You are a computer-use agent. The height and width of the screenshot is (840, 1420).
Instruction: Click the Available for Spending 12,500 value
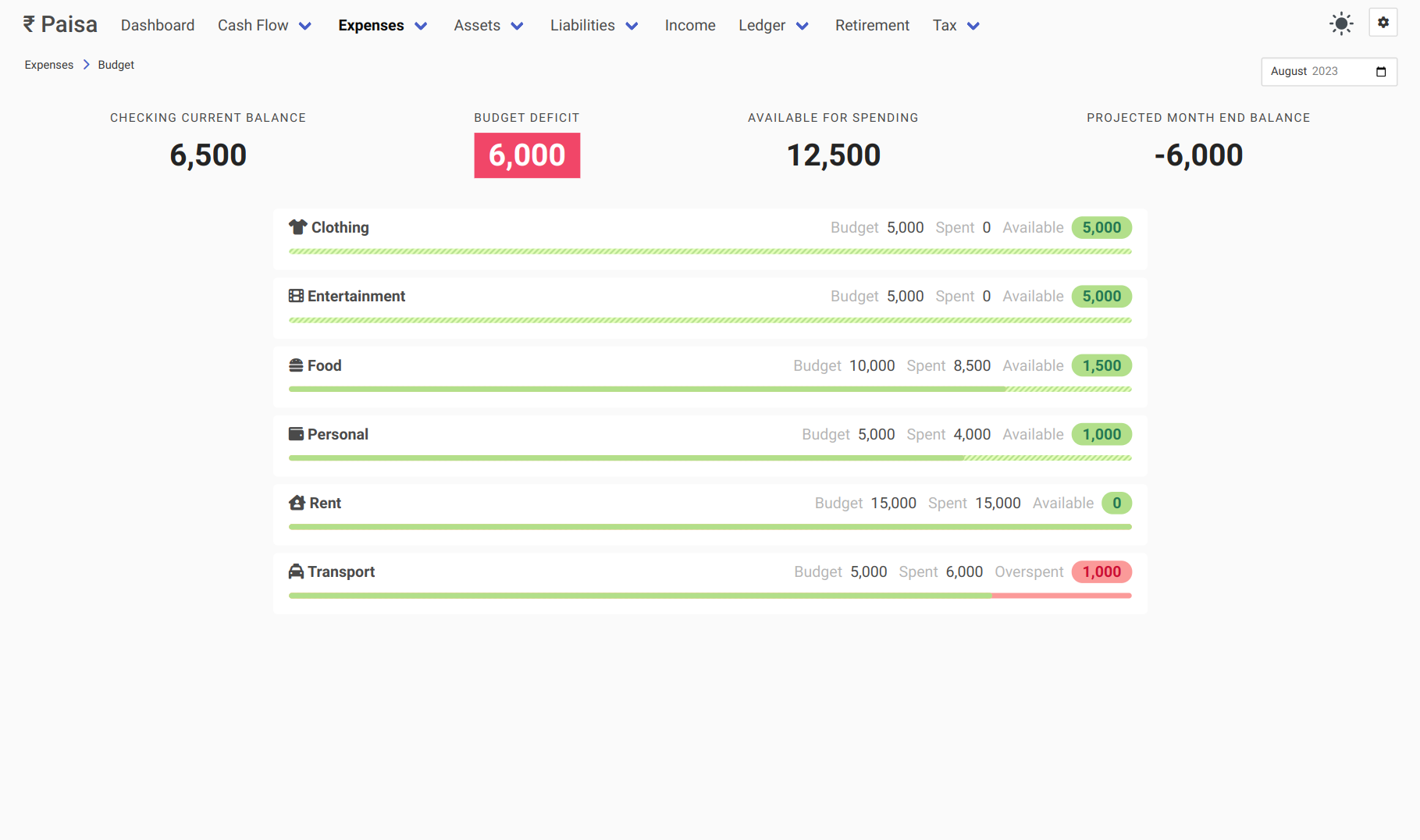pos(834,155)
